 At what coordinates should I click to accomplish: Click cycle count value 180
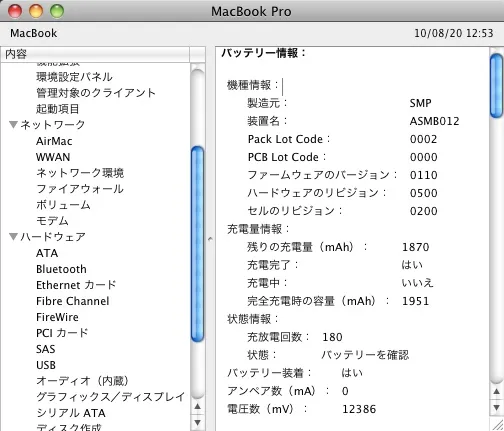[x=332, y=337]
